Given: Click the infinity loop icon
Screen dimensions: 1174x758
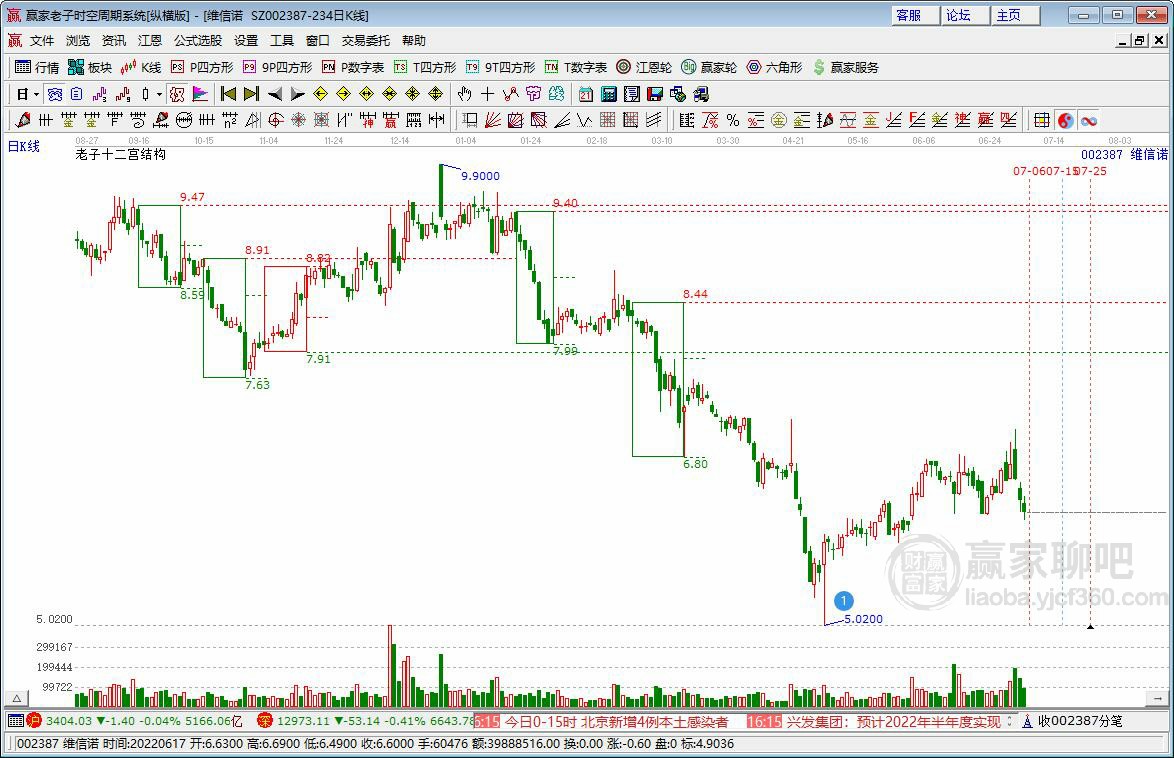Looking at the screenshot, I should [x=1089, y=120].
